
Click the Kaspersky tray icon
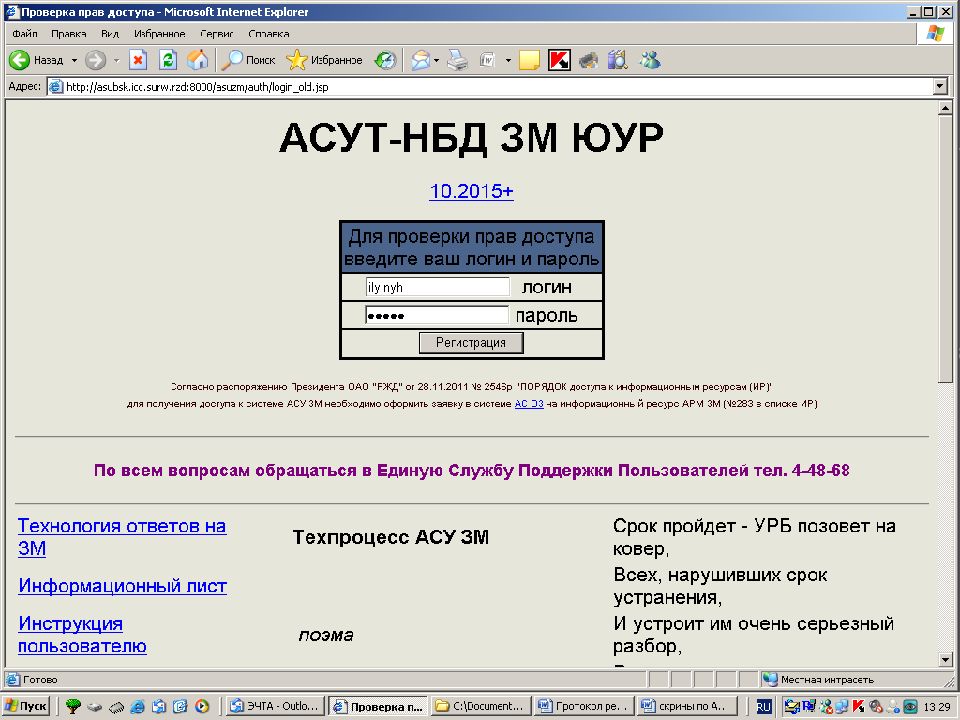coord(859,706)
